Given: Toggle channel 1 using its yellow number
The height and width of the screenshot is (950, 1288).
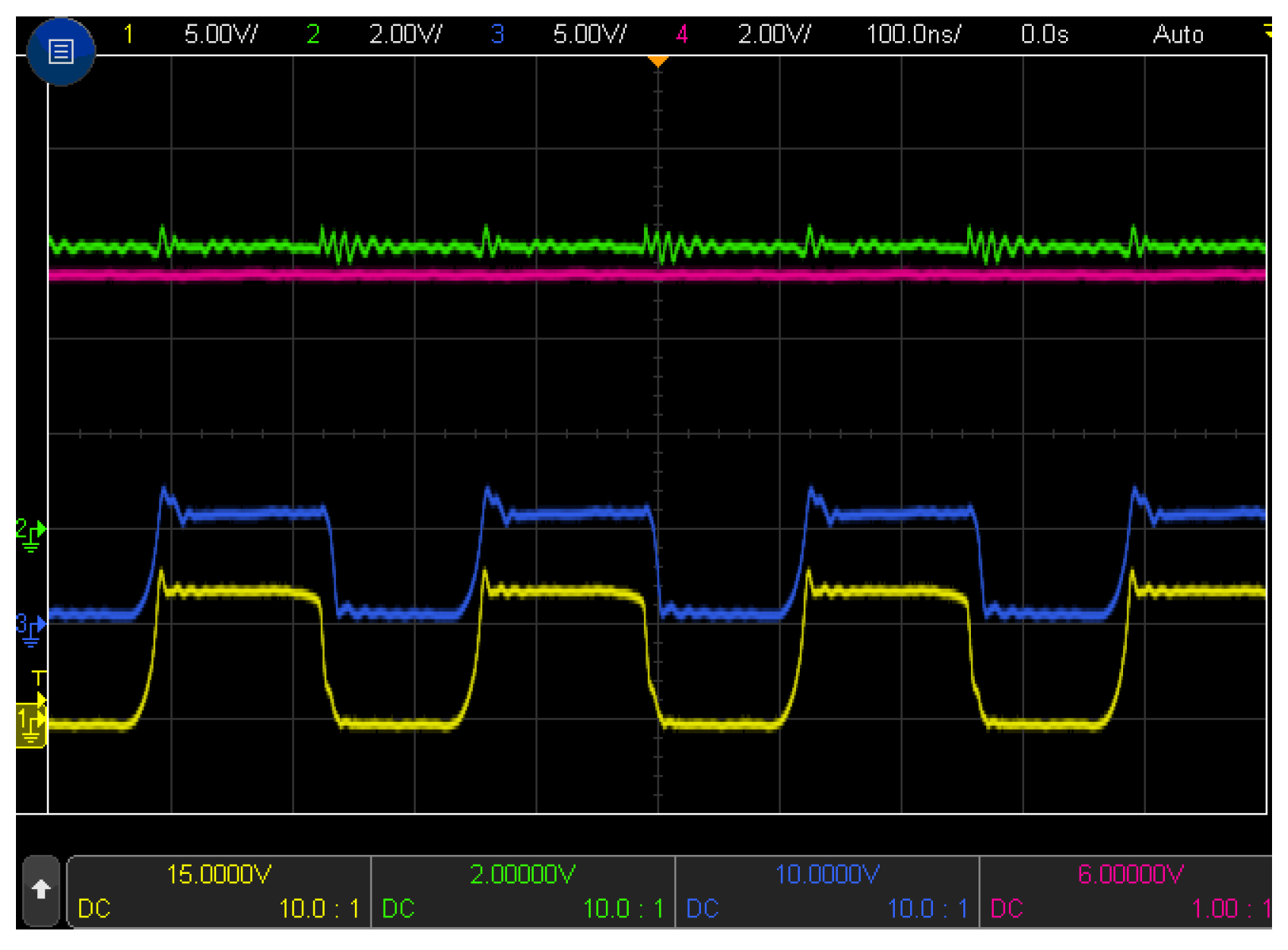Looking at the screenshot, I should 128,34.
